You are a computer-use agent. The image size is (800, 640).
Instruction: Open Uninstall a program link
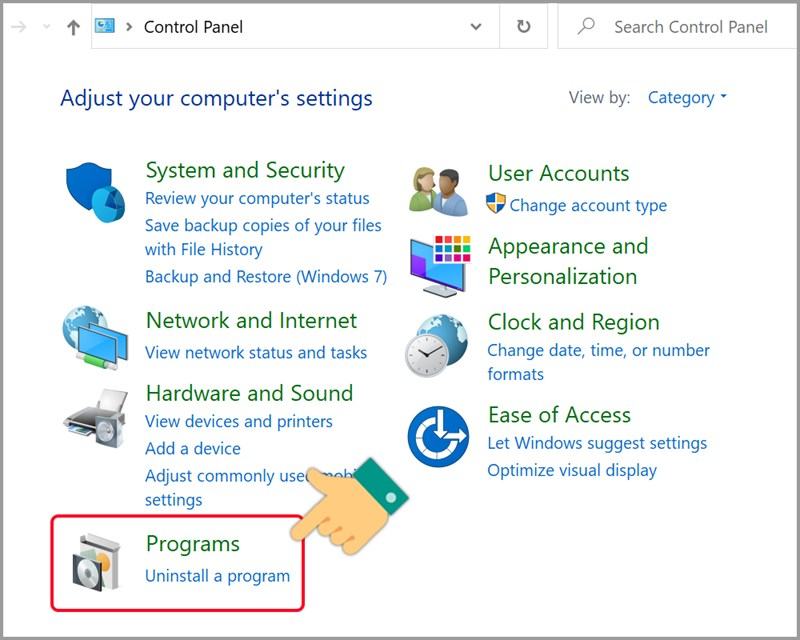click(x=217, y=576)
